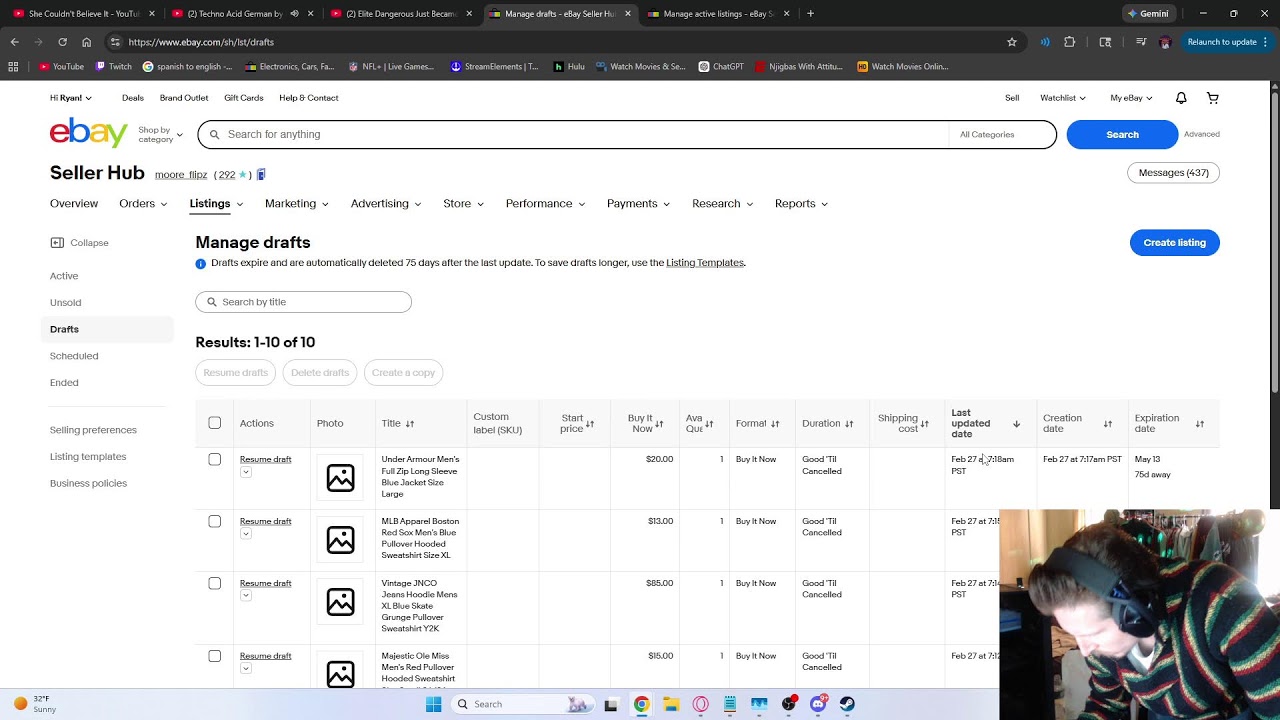
Task: Expand the Orders menu chevron
Action: [165, 204]
